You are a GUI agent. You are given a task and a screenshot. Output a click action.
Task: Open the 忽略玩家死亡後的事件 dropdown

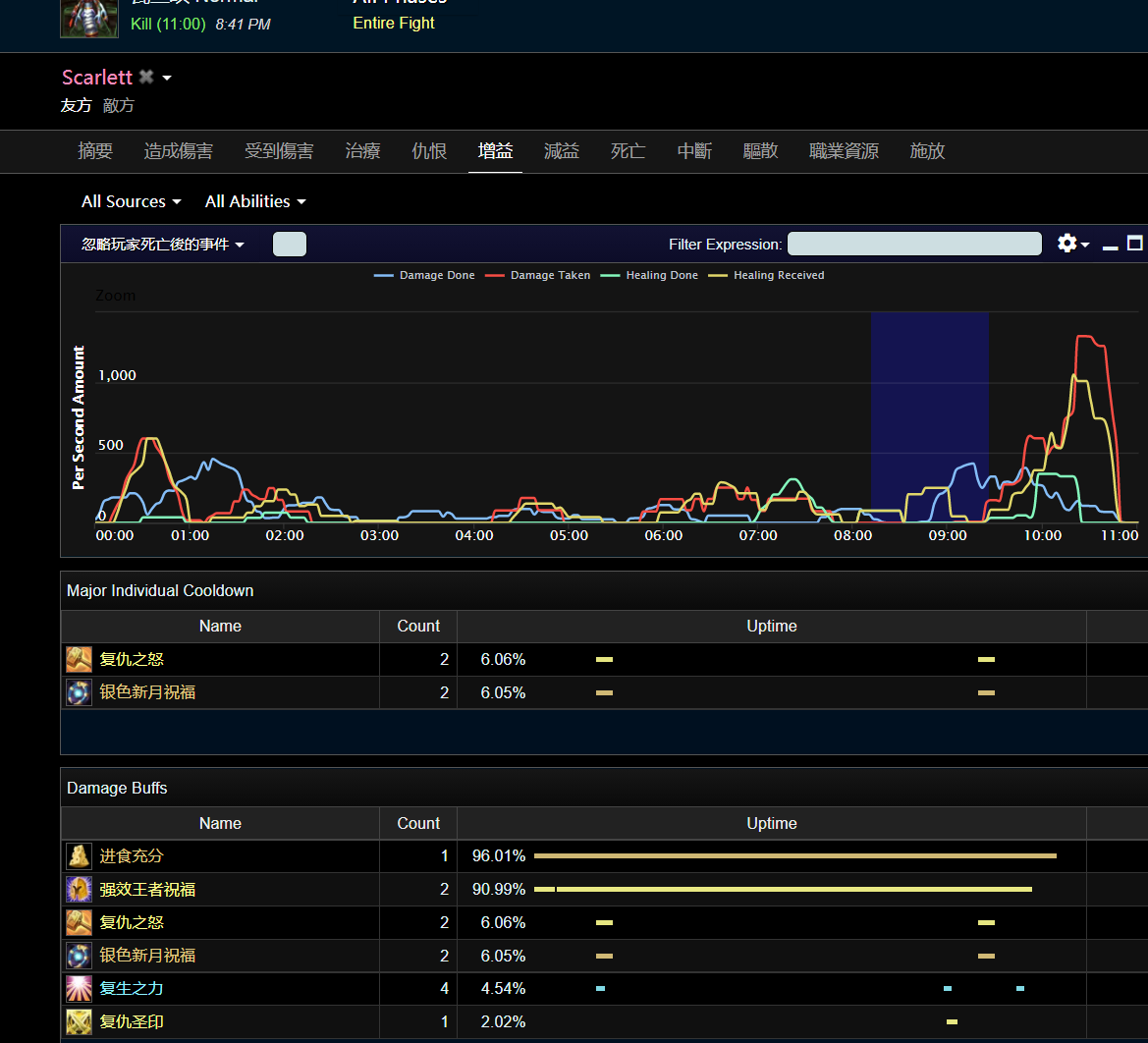[x=163, y=244]
